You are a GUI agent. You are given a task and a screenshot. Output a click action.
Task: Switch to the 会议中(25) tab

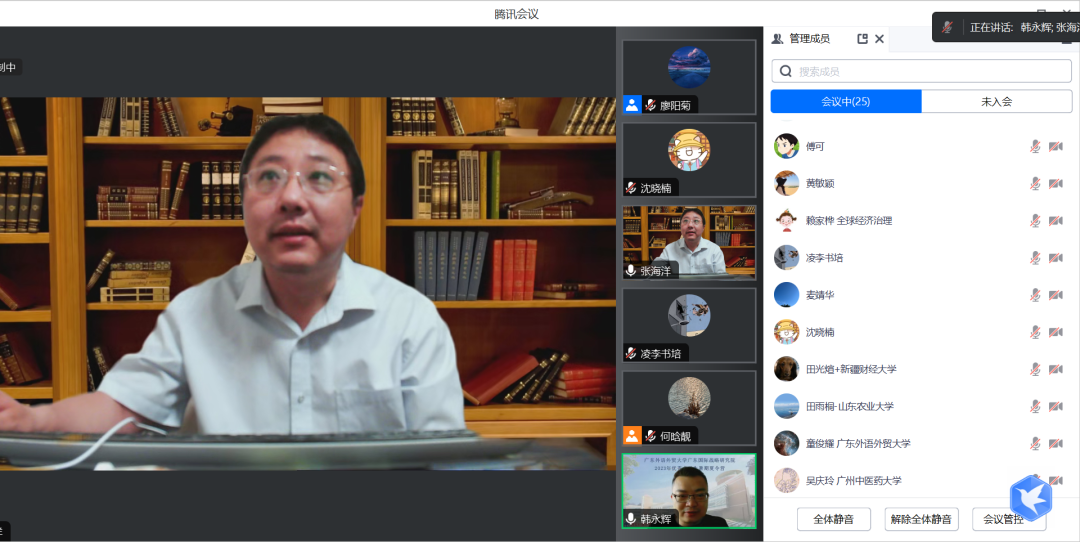(845, 102)
